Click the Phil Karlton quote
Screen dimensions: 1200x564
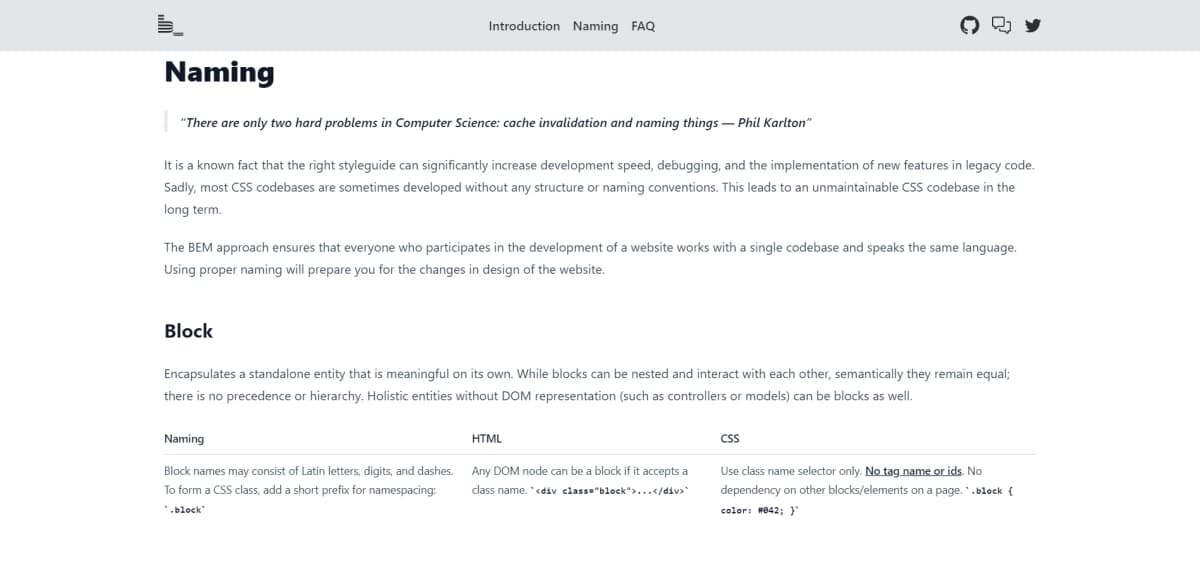coord(496,123)
